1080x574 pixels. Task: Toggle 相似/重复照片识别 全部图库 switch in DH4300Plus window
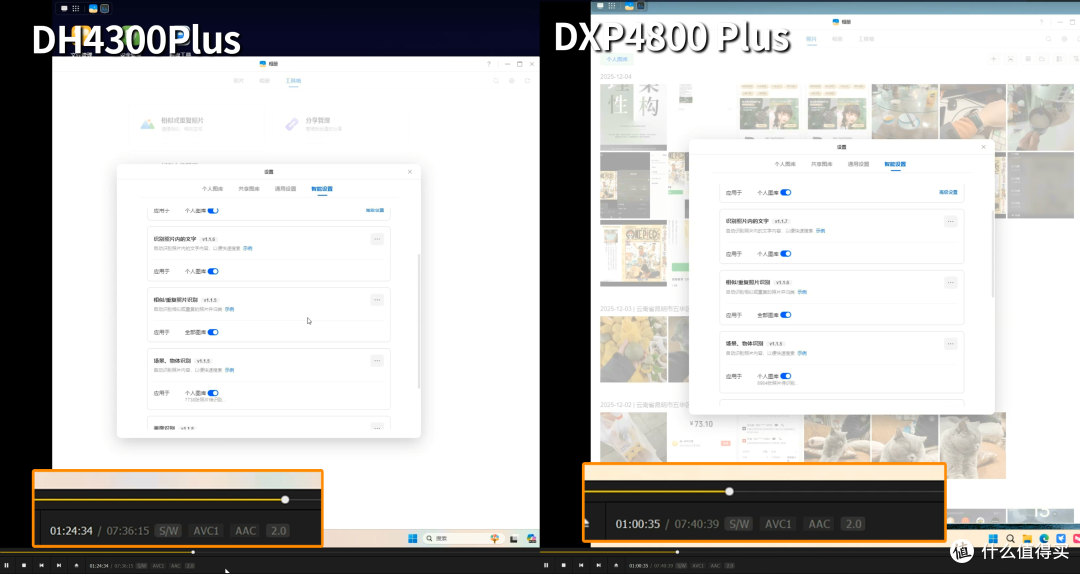[x=214, y=332]
